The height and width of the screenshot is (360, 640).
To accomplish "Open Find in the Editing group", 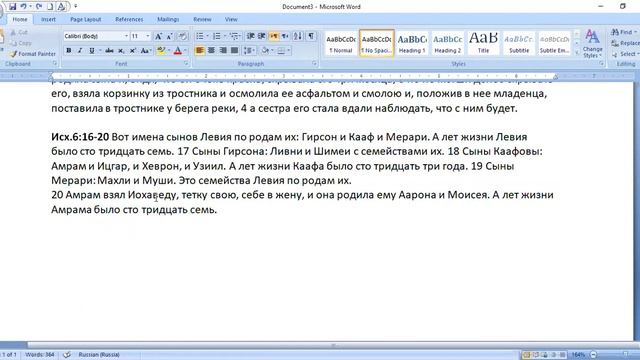I will 624,32.
